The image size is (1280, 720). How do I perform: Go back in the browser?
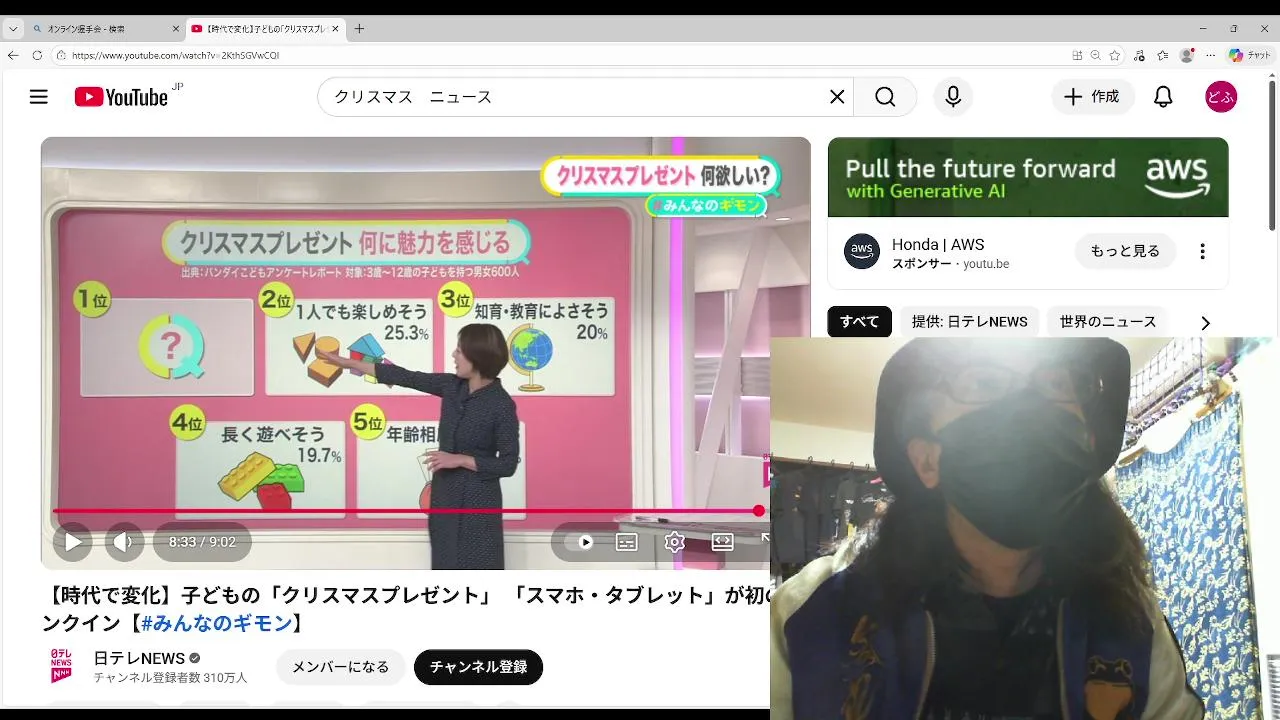pyautogui.click(x=13, y=55)
